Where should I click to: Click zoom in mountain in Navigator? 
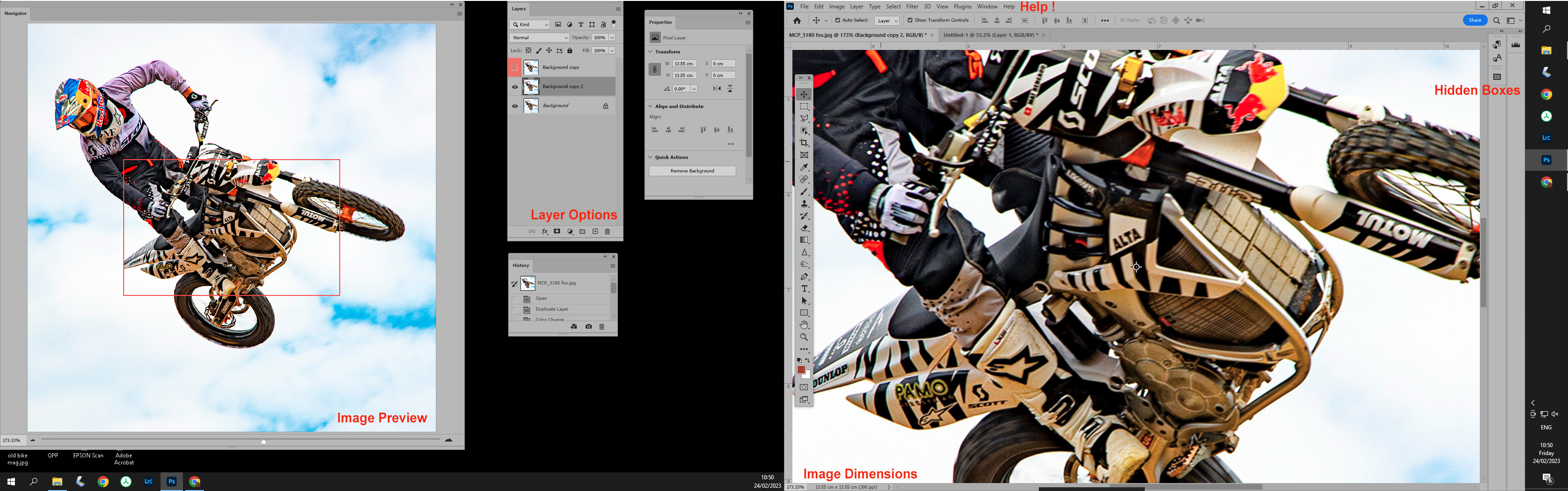coord(448,440)
